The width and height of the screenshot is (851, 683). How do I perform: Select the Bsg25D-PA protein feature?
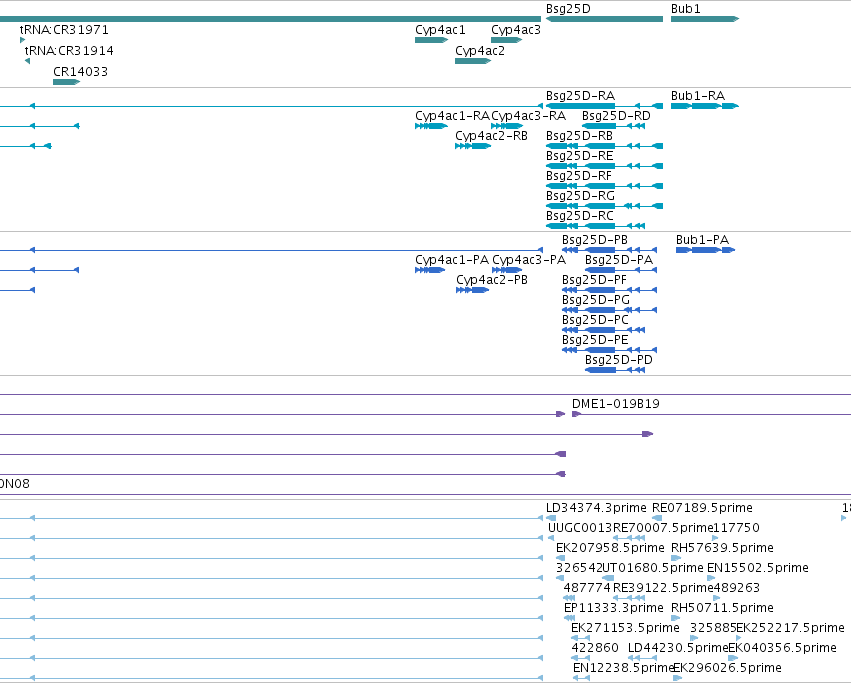621,270
